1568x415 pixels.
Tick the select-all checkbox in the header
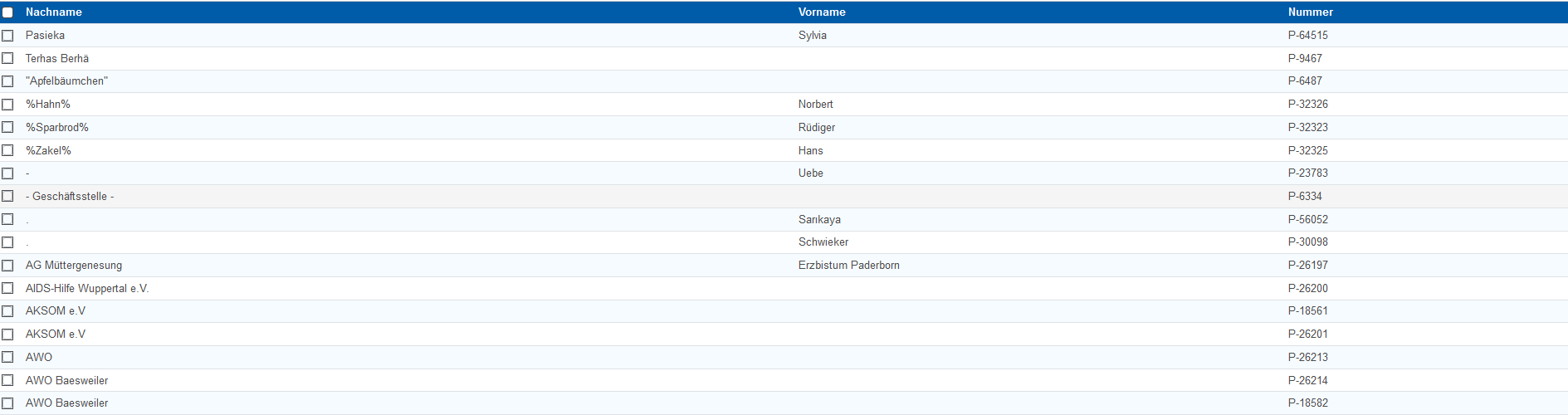pyautogui.click(x=7, y=12)
